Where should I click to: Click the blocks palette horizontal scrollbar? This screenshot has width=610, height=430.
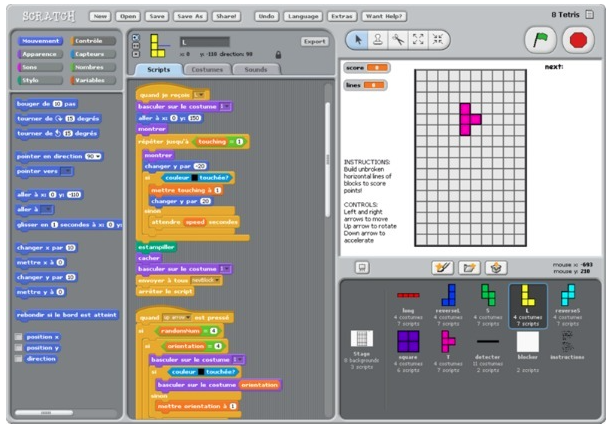pyautogui.click(x=44, y=412)
